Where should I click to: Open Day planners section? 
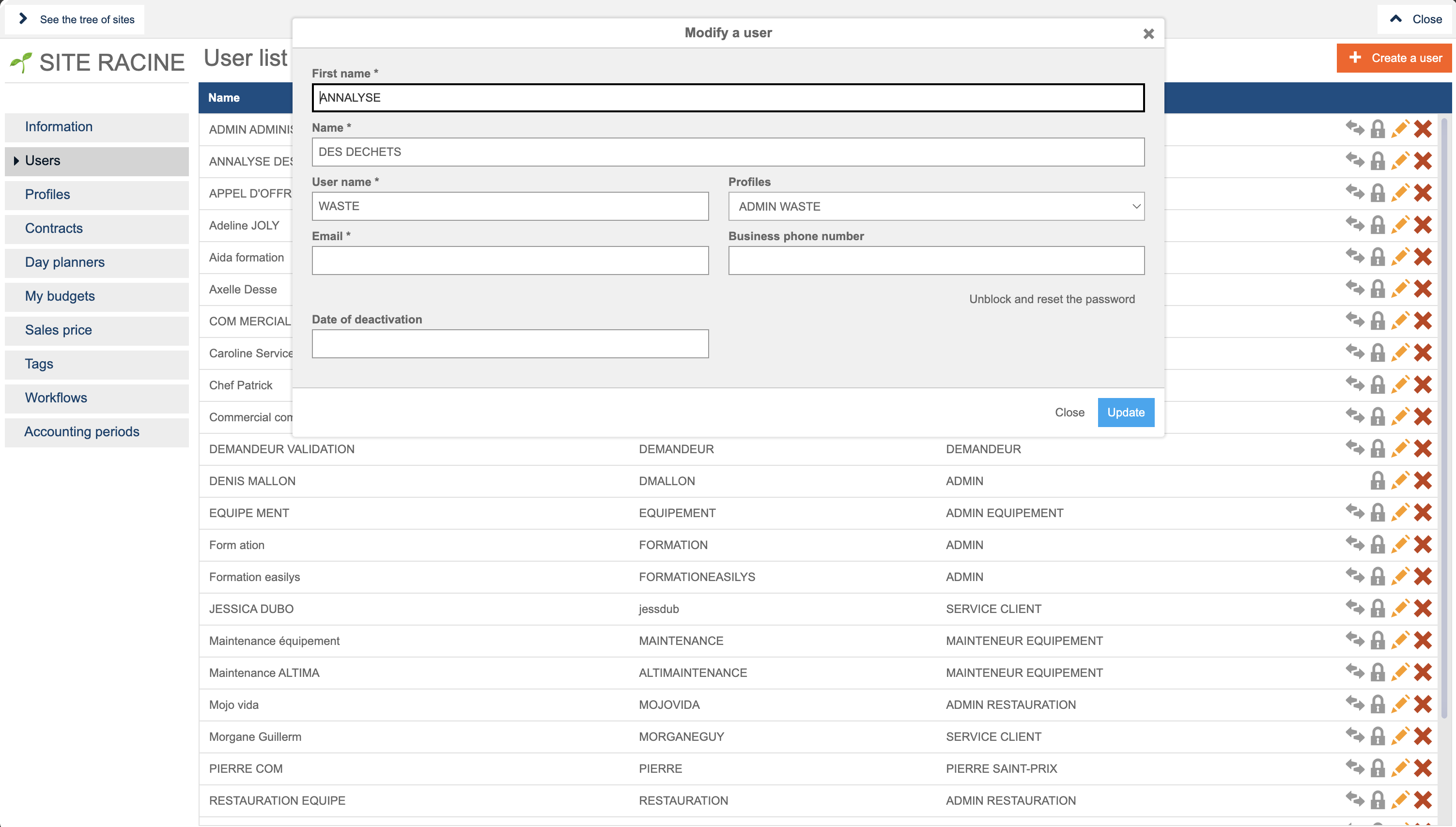[96, 262]
